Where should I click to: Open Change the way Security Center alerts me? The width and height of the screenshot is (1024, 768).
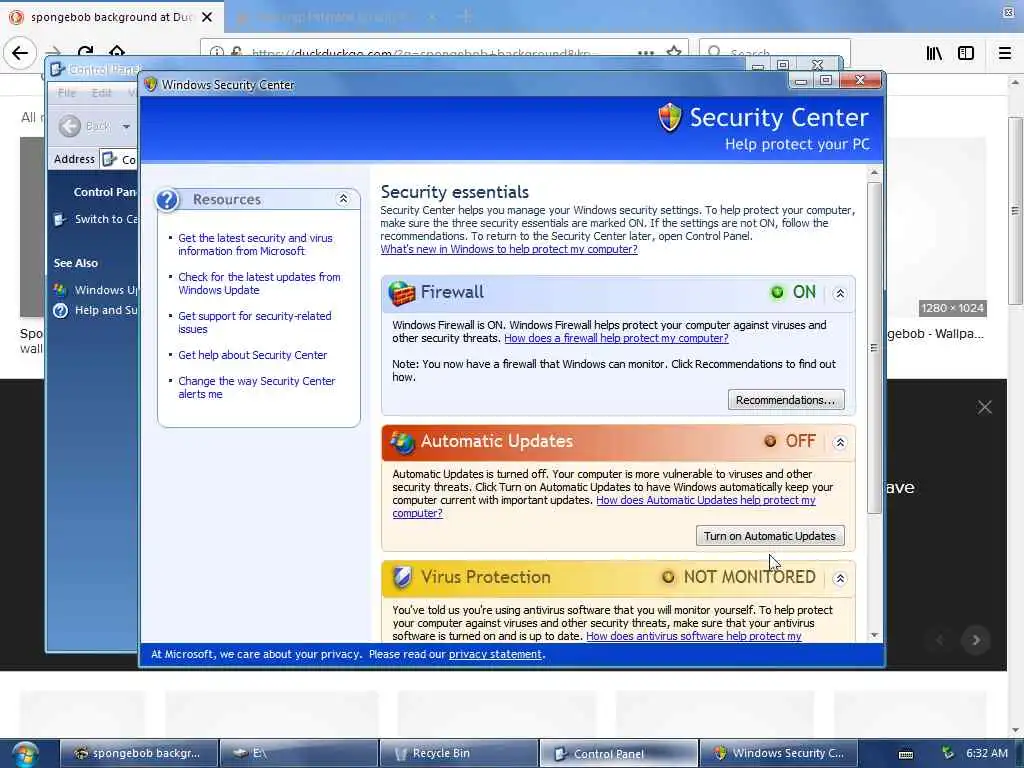pos(256,387)
